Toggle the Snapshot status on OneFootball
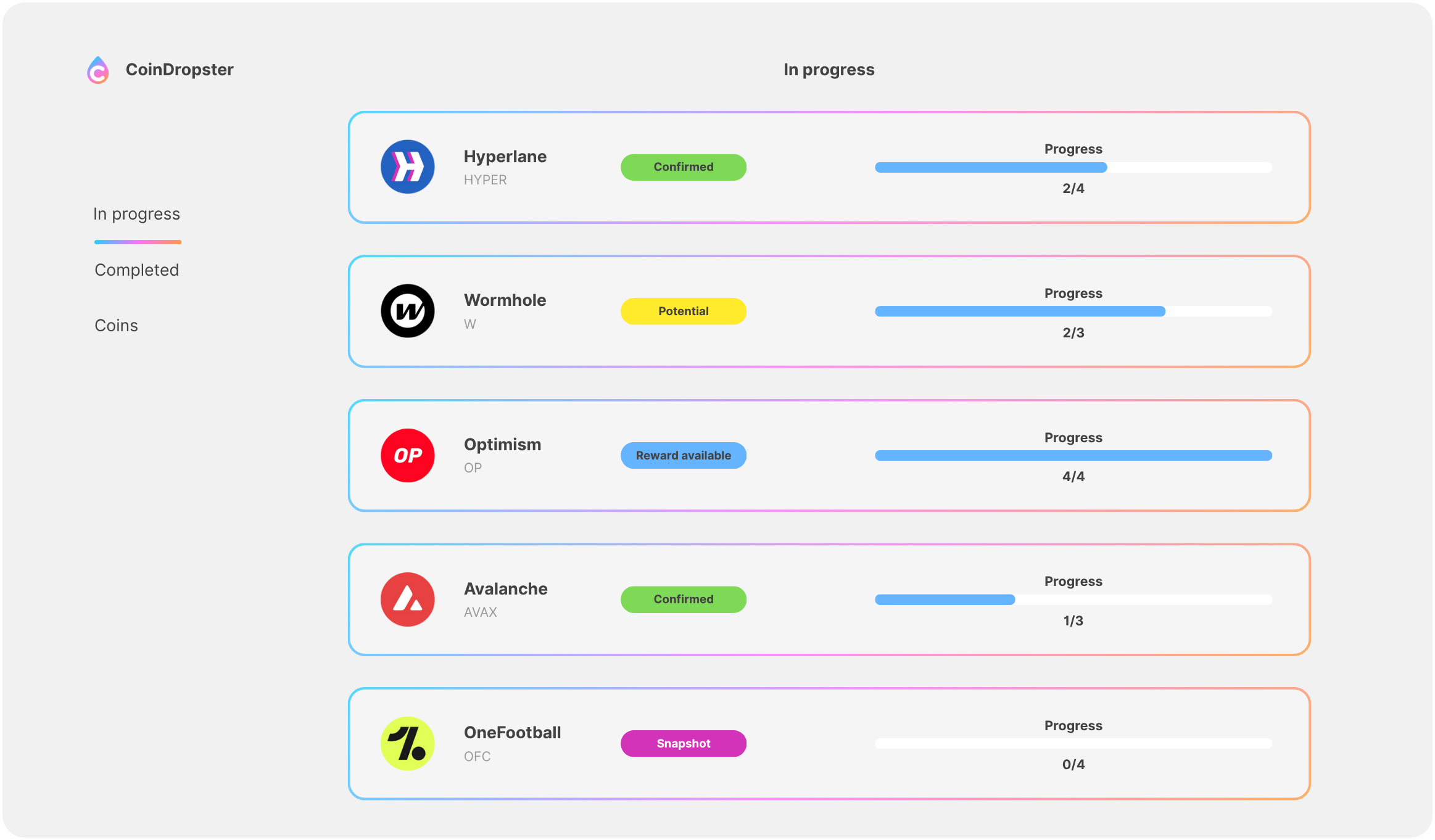This screenshot has width=1435, height=840. pyautogui.click(x=683, y=743)
